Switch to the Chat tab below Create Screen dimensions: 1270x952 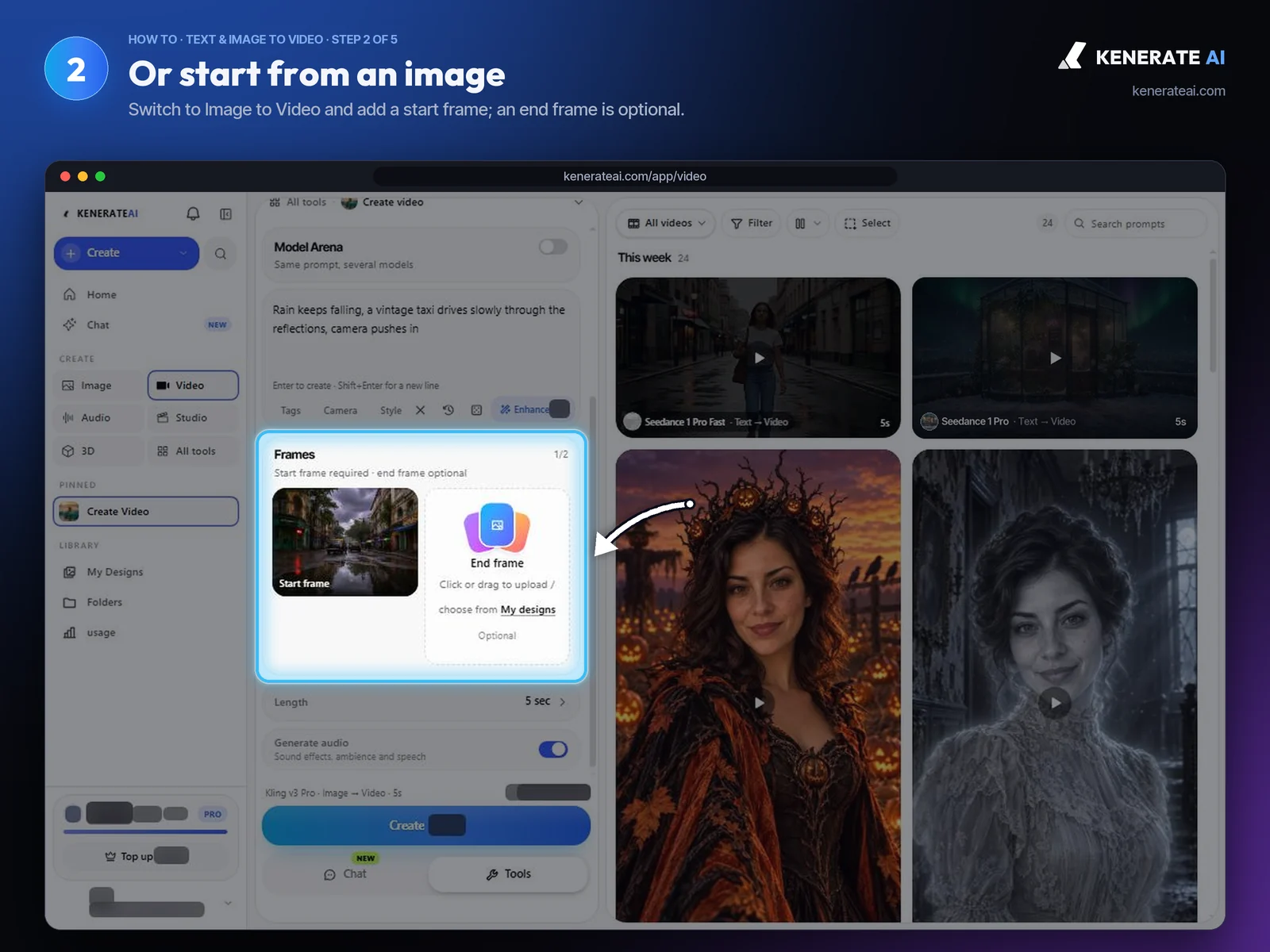345,874
